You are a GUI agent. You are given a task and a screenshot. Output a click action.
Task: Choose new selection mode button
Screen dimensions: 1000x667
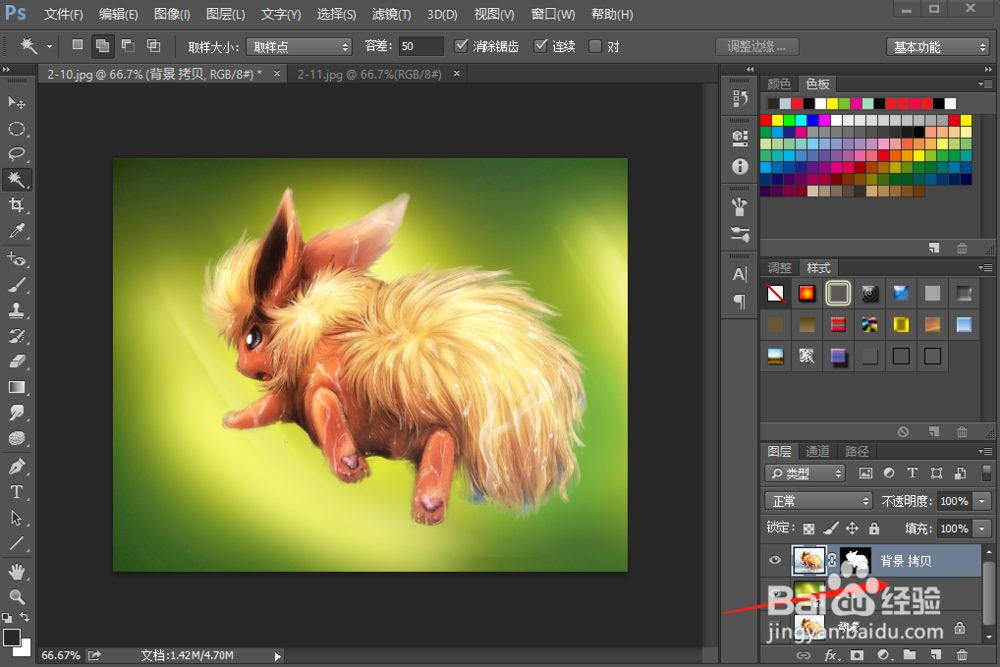[x=77, y=45]
